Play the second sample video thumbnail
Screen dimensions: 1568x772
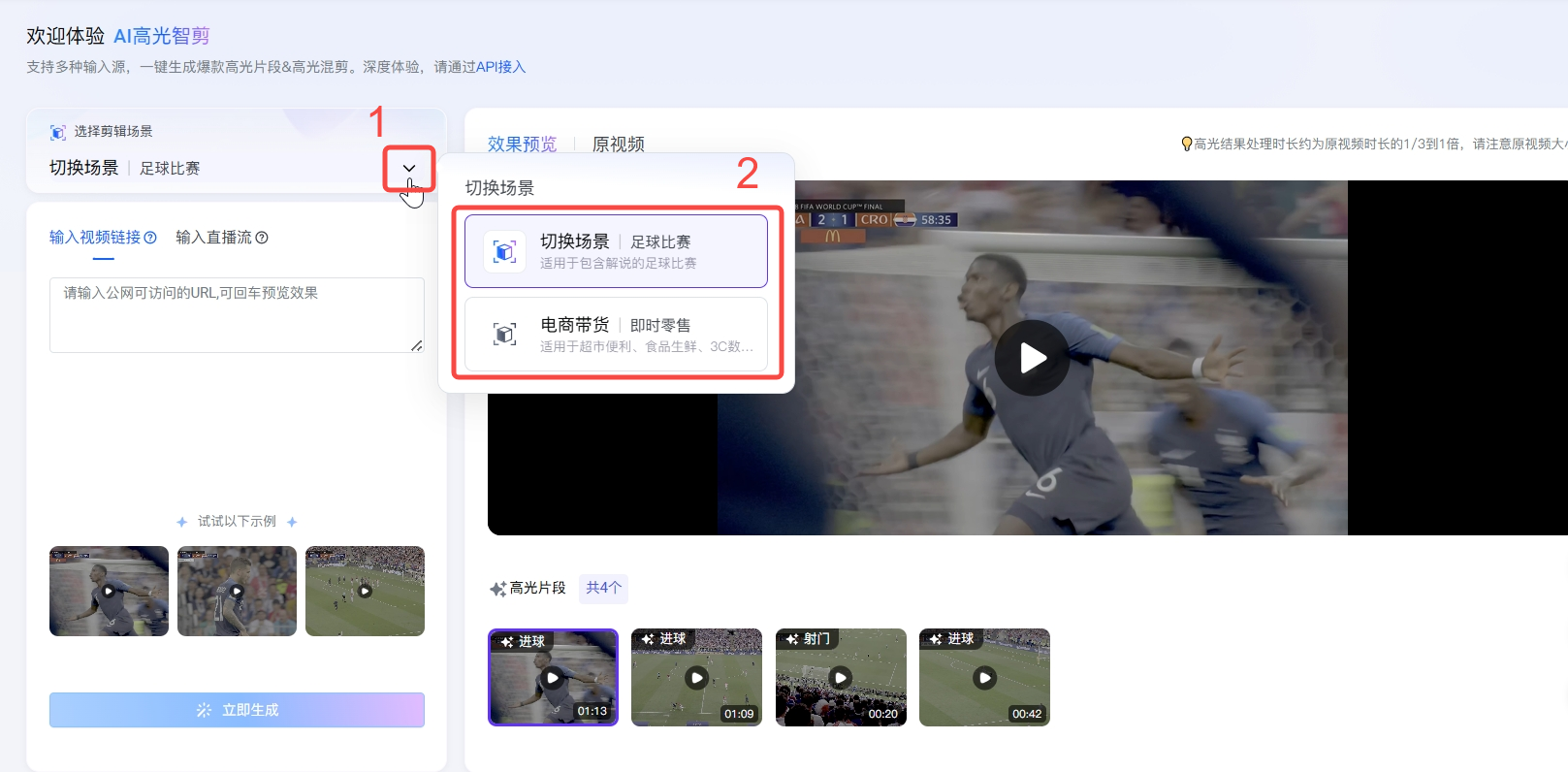[x=237, y=591]
